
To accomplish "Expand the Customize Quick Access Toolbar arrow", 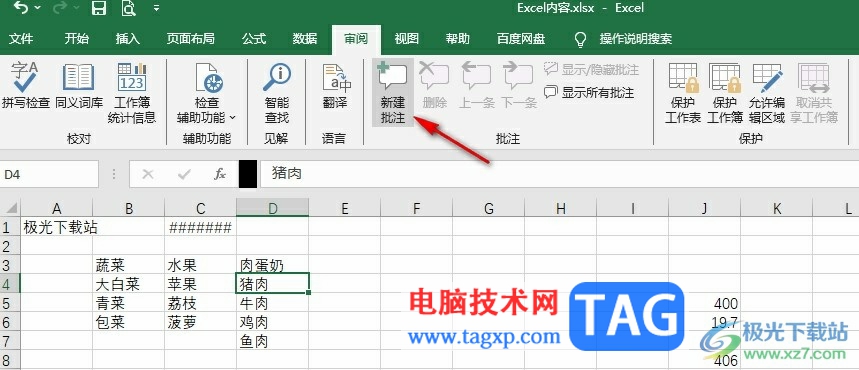I will (157, 8).
